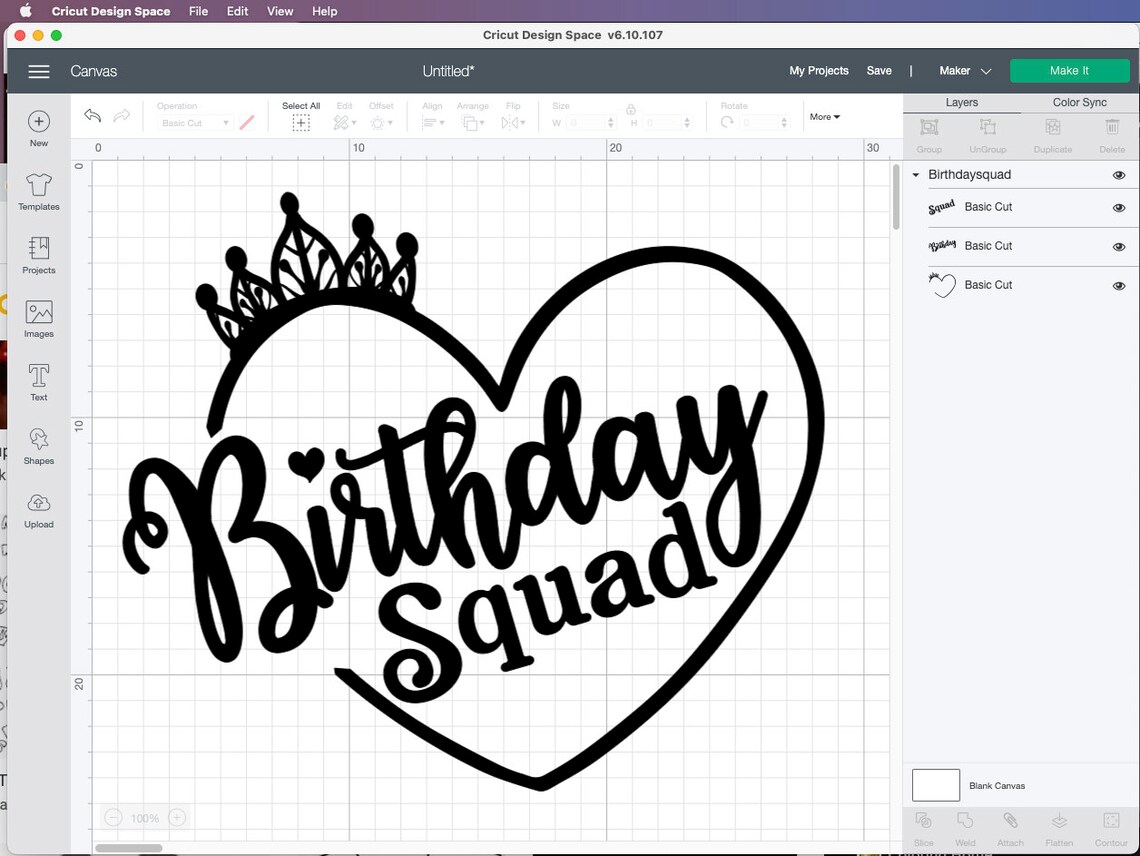Open the Shapes panel
Screen dimensions: 1140x856
pos(39,446)
